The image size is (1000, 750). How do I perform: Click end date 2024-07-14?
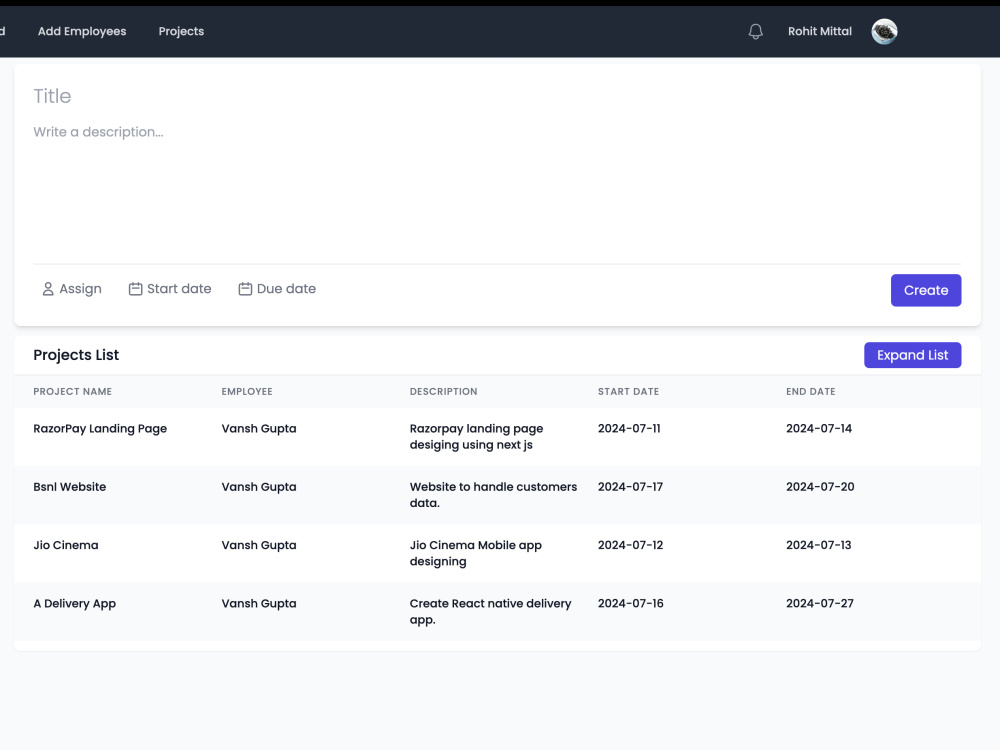pos(819,429)
